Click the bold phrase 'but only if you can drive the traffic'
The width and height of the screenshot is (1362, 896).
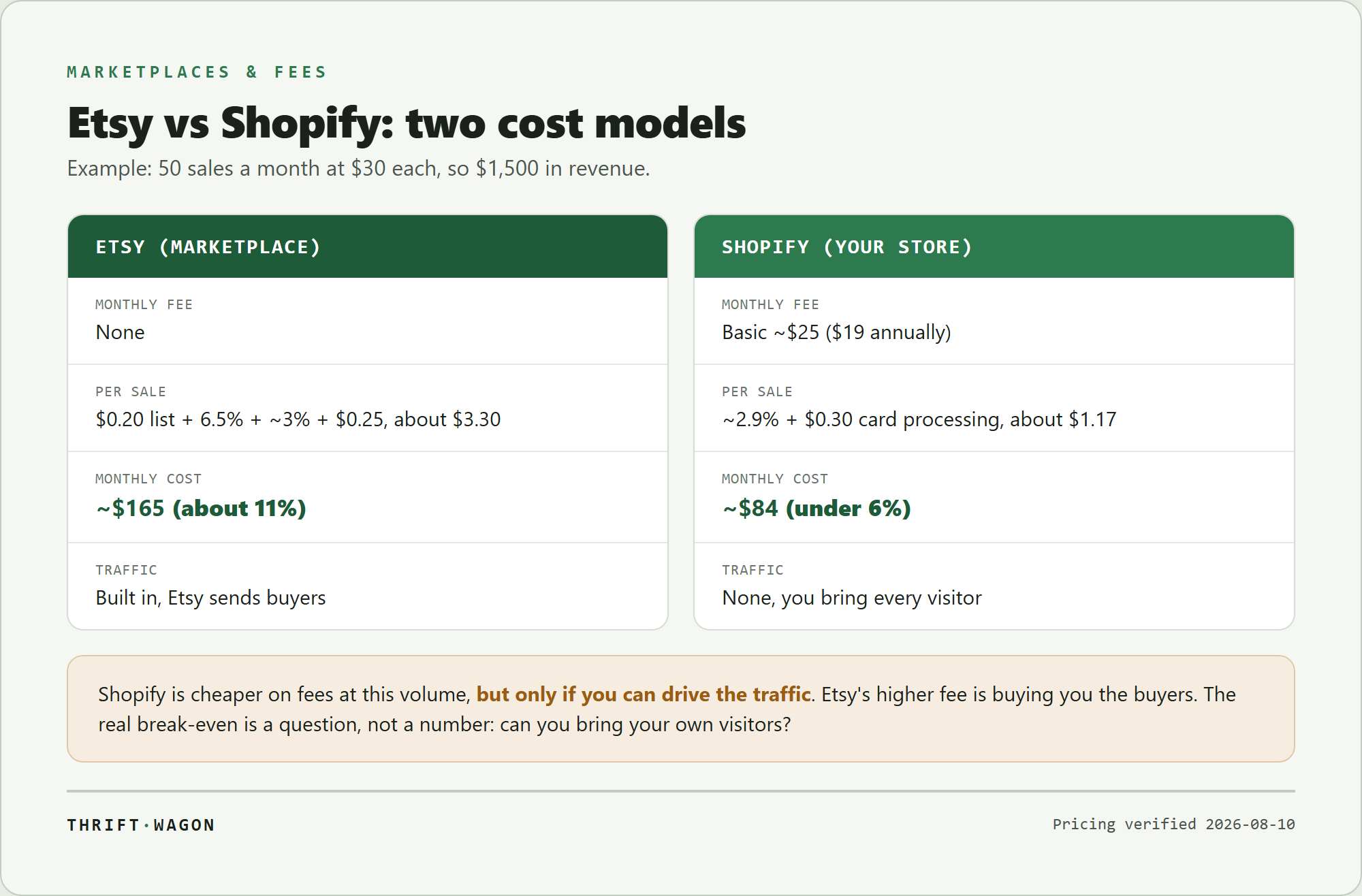pos(644,694)
